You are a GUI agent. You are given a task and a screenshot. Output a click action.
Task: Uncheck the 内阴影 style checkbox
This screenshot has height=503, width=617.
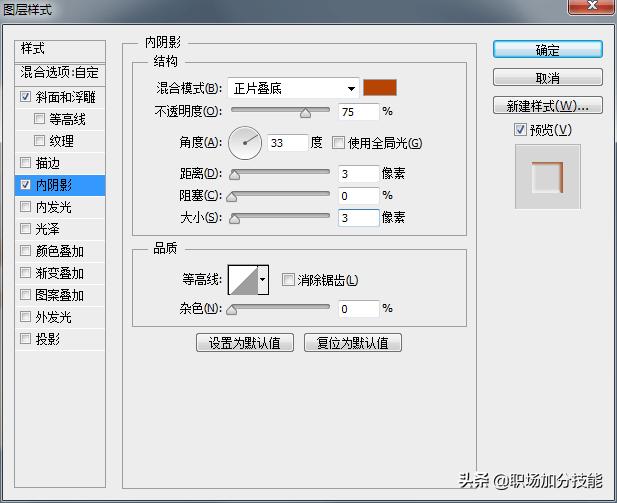[26, 185]
